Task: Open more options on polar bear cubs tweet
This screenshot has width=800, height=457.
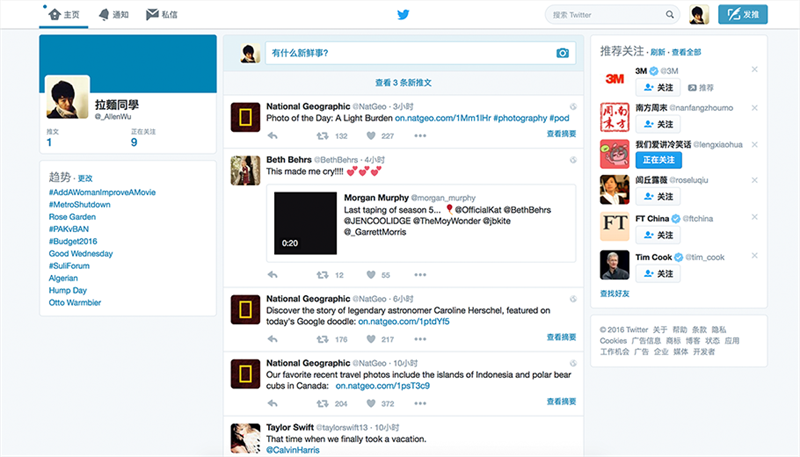Action: (420, 403)
